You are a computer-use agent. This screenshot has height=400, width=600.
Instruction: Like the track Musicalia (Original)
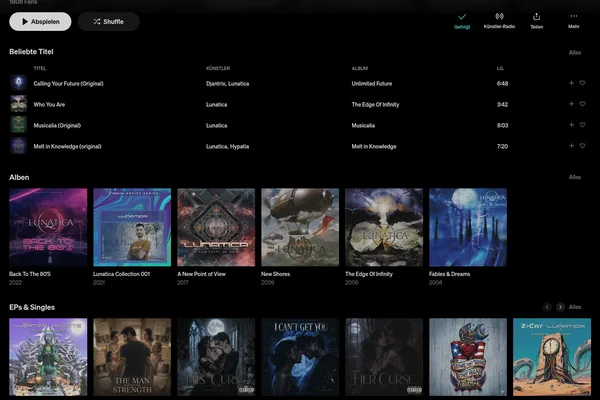[x=582, y=125]
